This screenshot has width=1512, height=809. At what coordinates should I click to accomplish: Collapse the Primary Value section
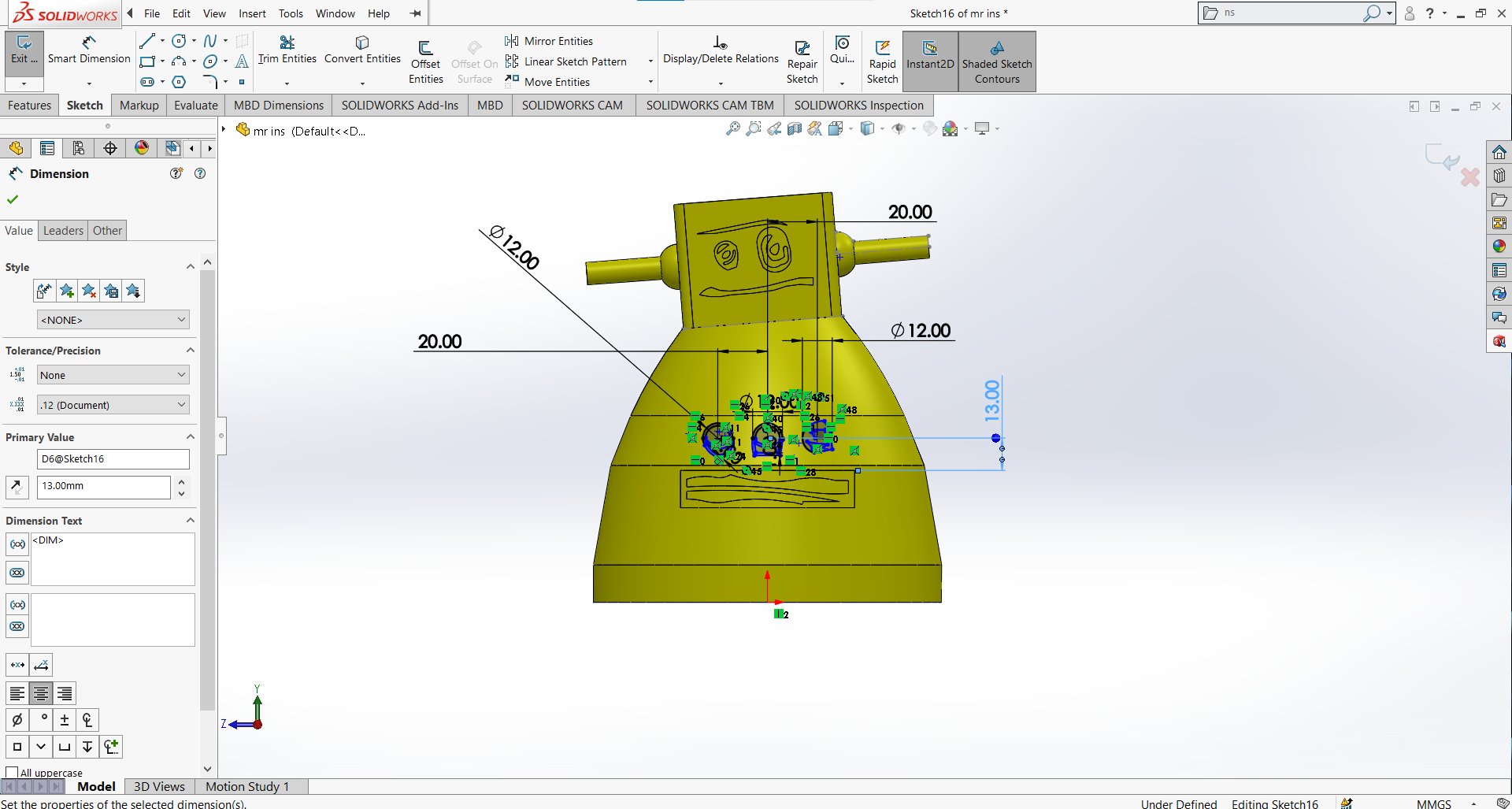190,436
